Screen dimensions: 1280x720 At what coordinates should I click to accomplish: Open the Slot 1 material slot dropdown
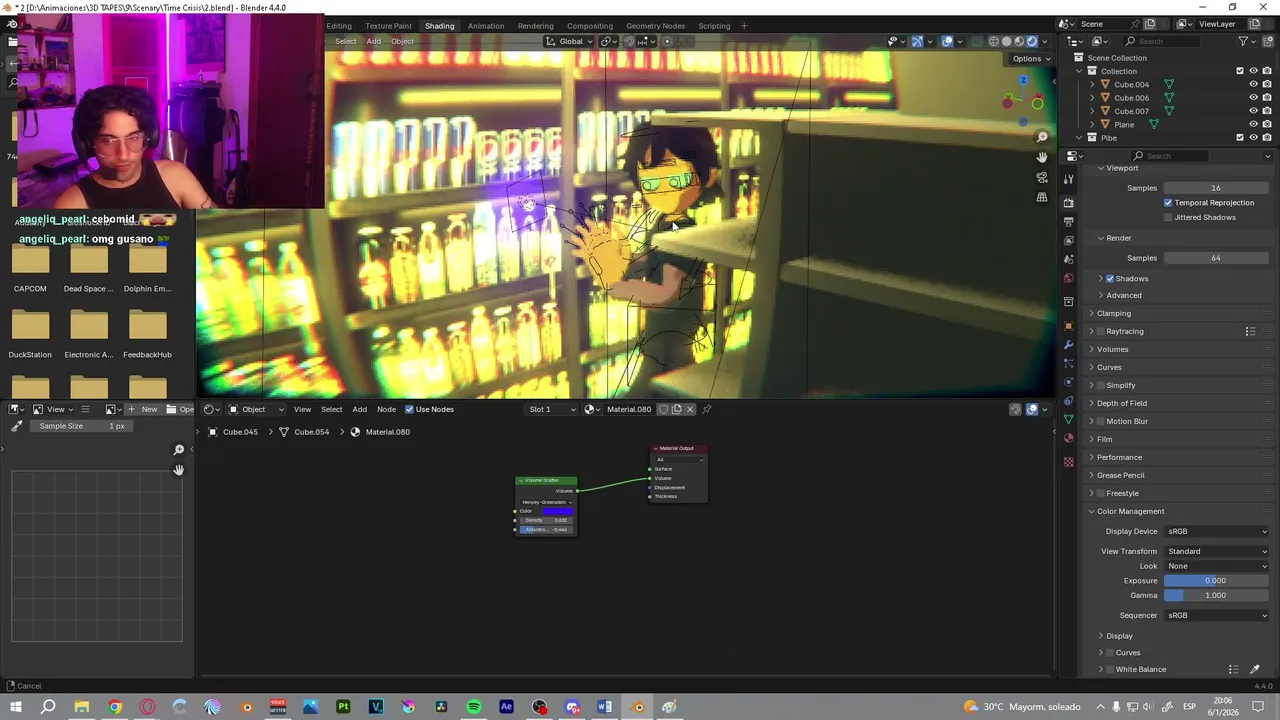pyautogui.click(x=552, y=409)
